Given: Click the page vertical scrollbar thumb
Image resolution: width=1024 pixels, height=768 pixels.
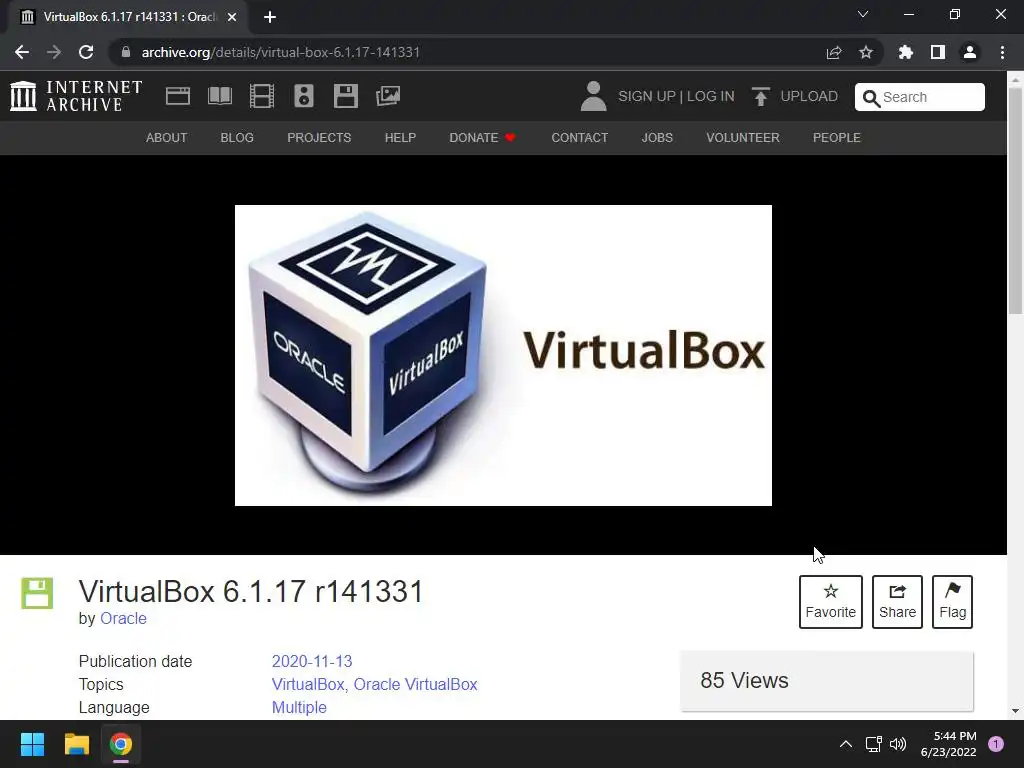Looking at the screenshot, I should click(1015, 201).
